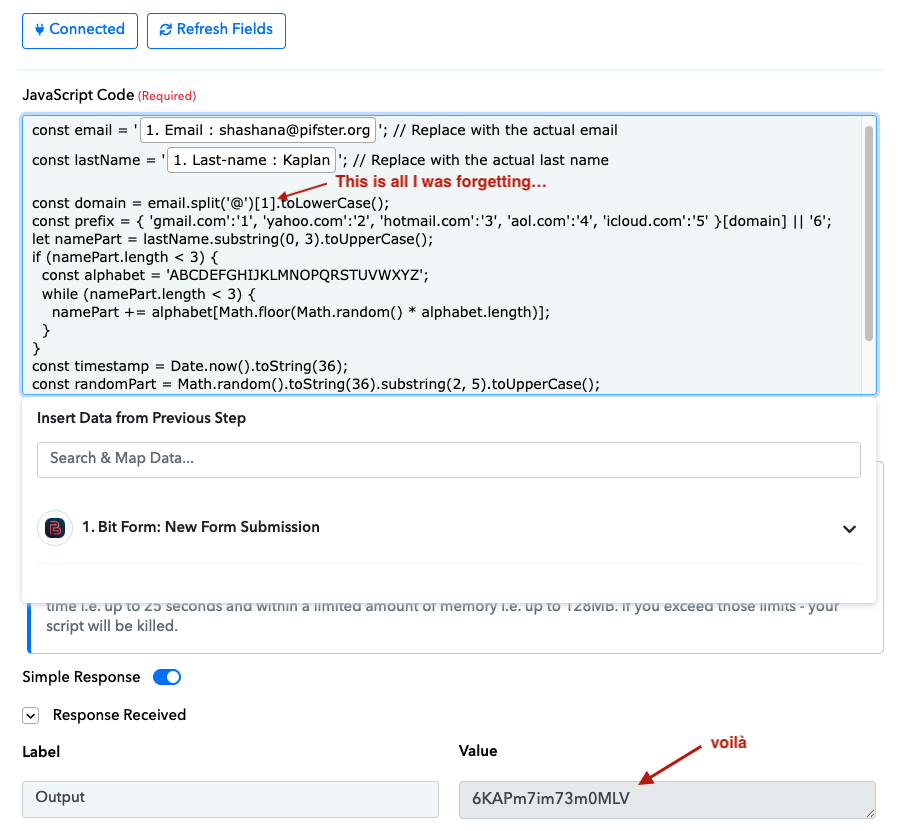Click the Bit Form app logo icon
This screenshot has width=903, height=831.
pos(55,528)
